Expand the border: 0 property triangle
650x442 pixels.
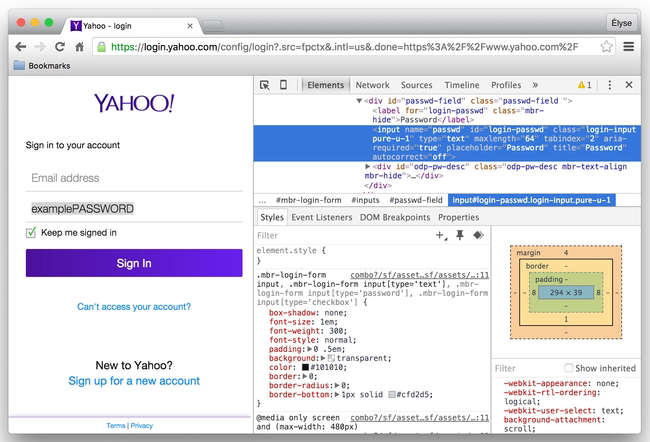pyautogui.click(x=305, y=376)
